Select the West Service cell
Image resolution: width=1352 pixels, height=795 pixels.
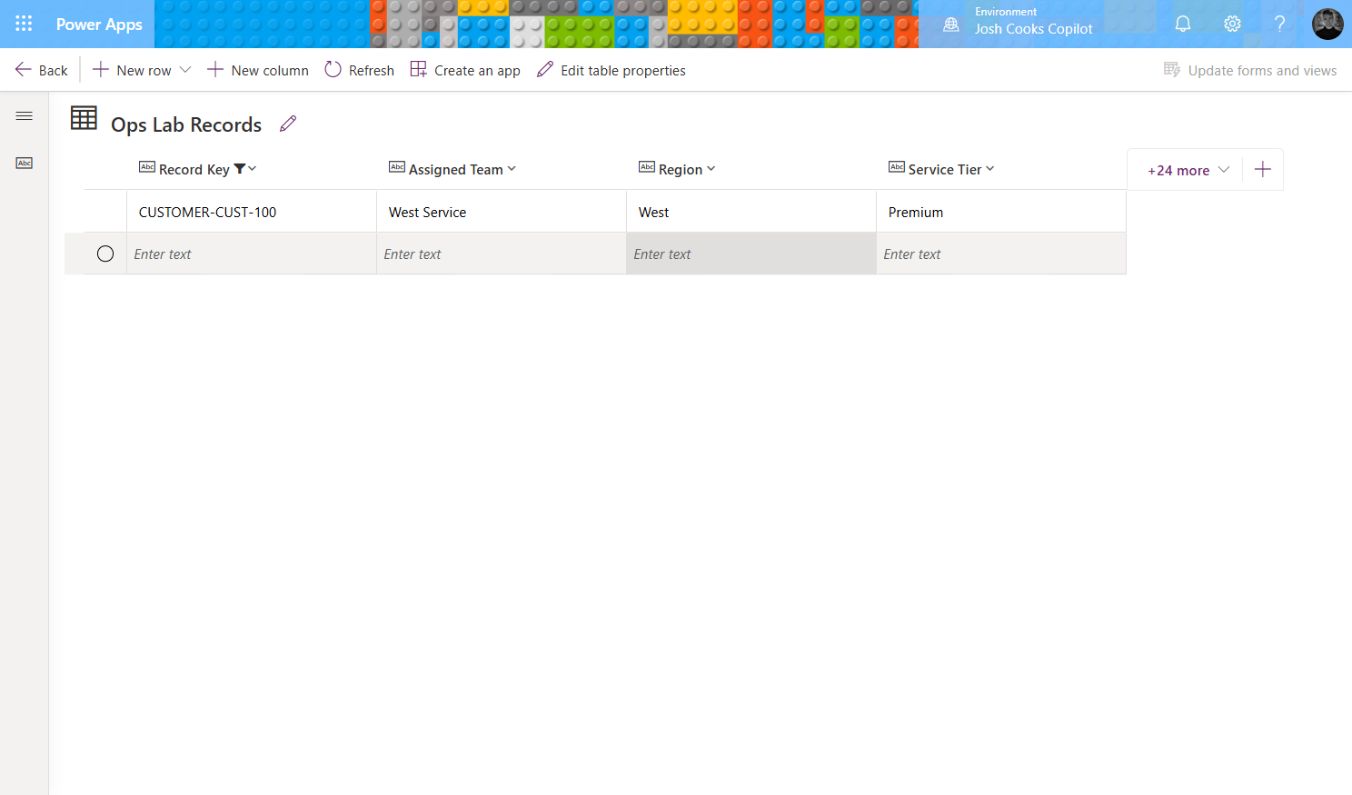point(501,212)
